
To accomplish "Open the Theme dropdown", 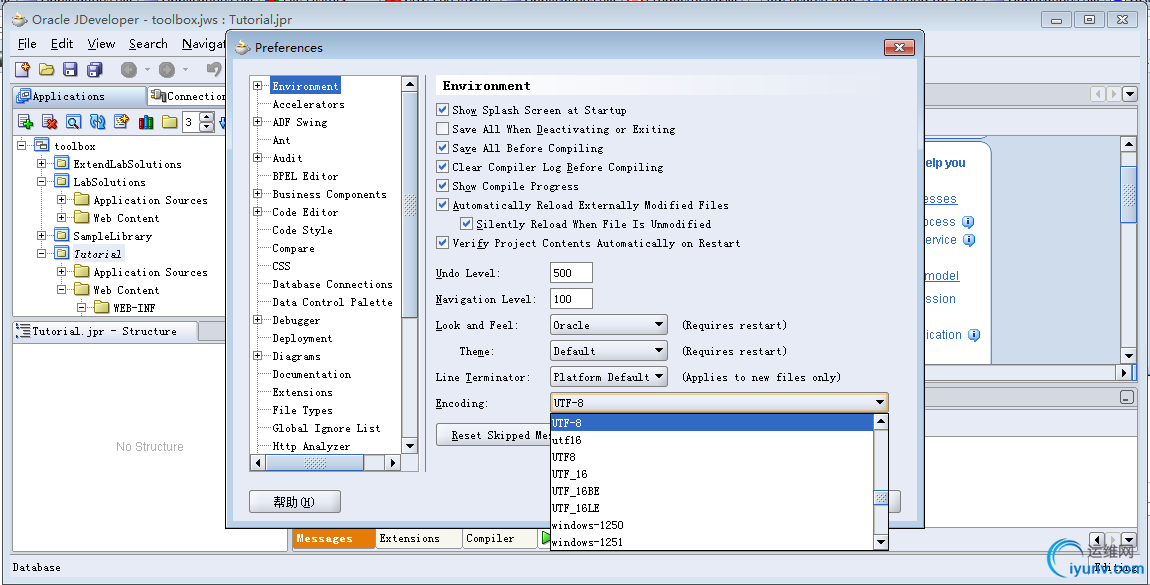I will click(x=609, y=350).
